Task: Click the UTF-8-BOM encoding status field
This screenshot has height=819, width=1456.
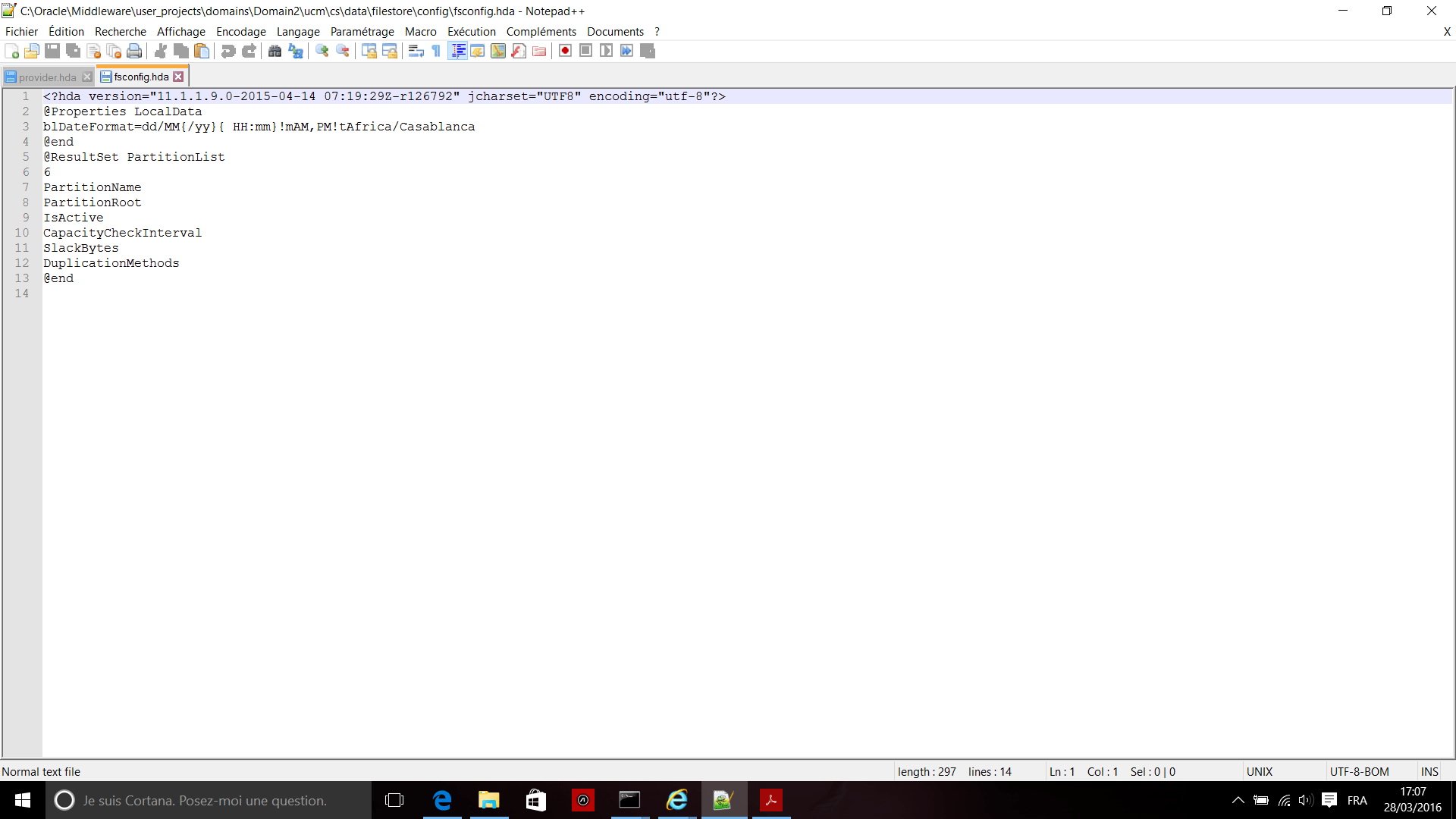Action: pyautogui.click(x=1359, y=771)
